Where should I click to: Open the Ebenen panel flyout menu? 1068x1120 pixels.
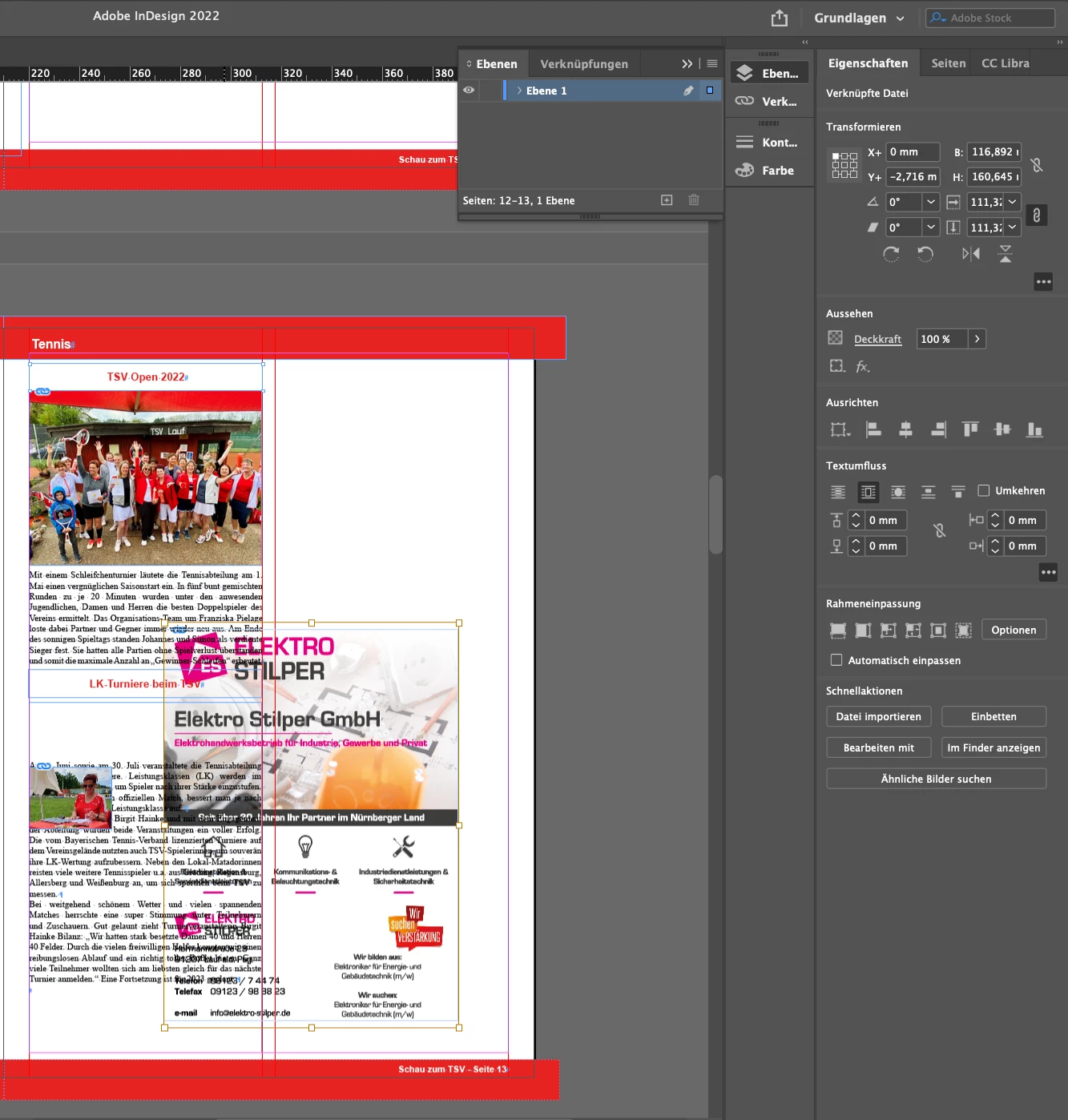(x=712, y=64)
